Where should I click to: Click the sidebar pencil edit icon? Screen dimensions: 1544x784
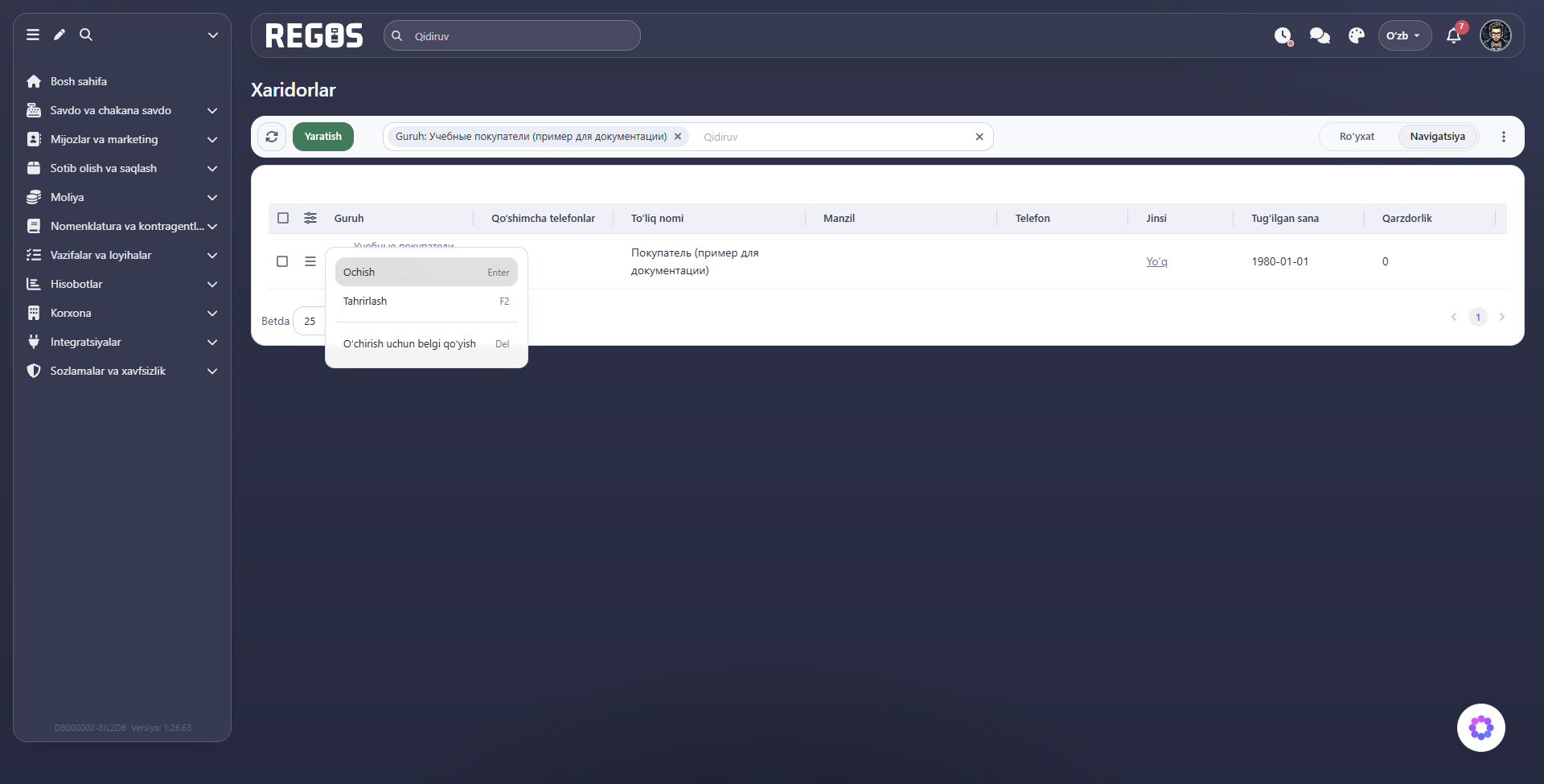[x=60, y=35]
